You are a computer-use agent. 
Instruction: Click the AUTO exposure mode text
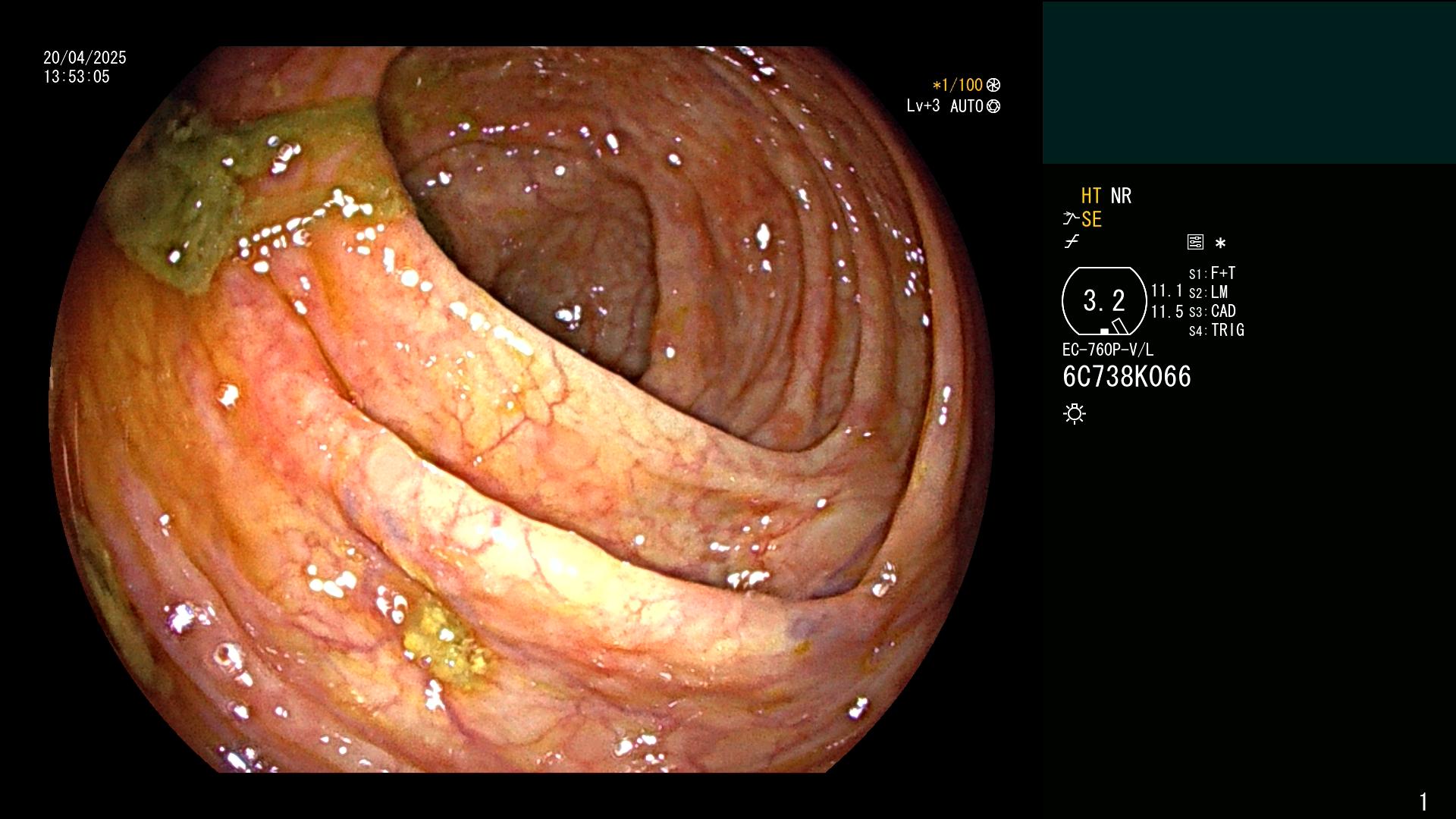pos(967,106)
